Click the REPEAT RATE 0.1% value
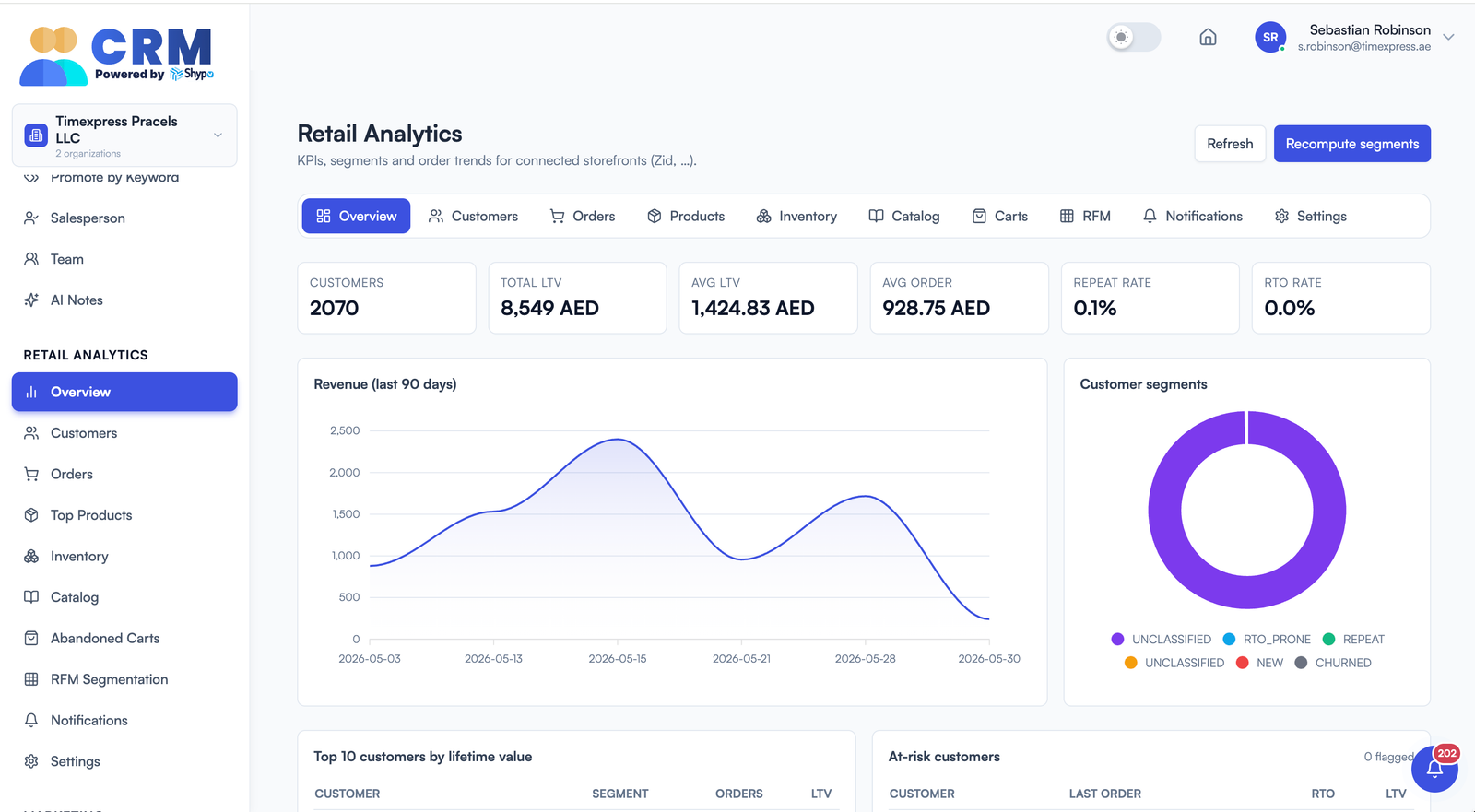Image resolution: width=1475 pixels, height=812 pixels. 1094,308
